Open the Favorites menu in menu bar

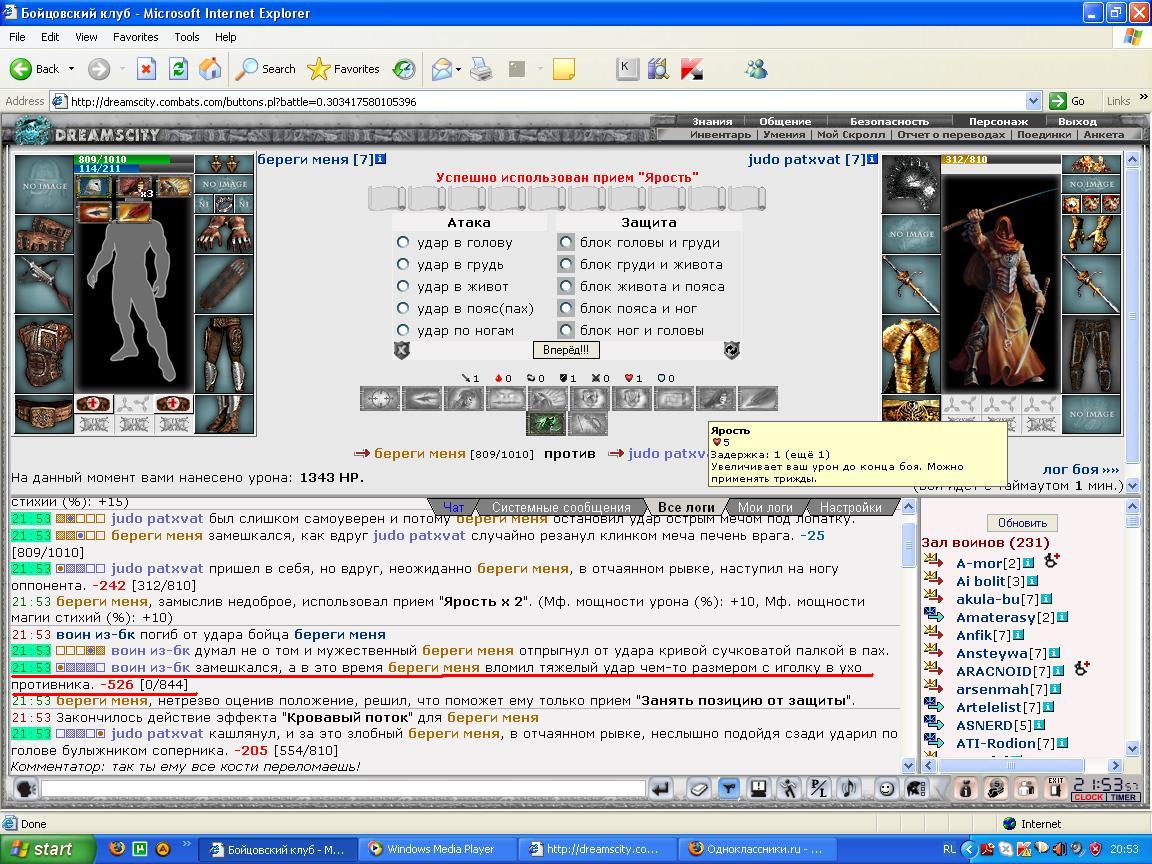pyautogui.click(x=135, y=37)
